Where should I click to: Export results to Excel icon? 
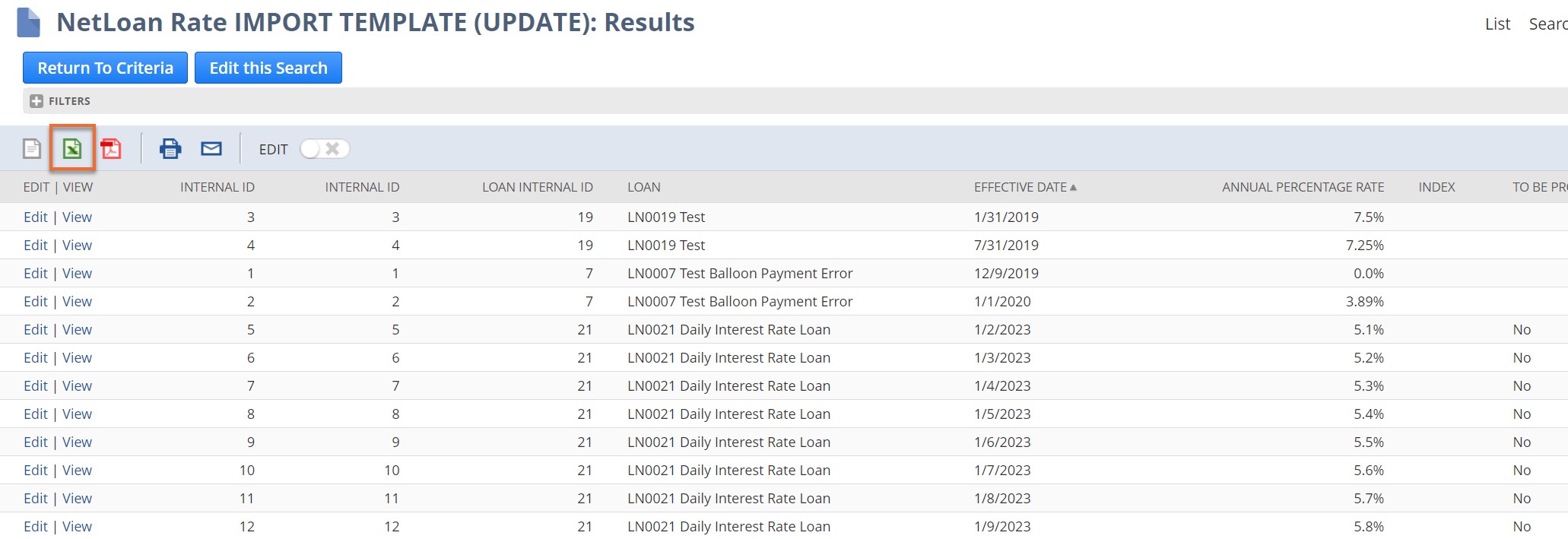pos(72,149)
